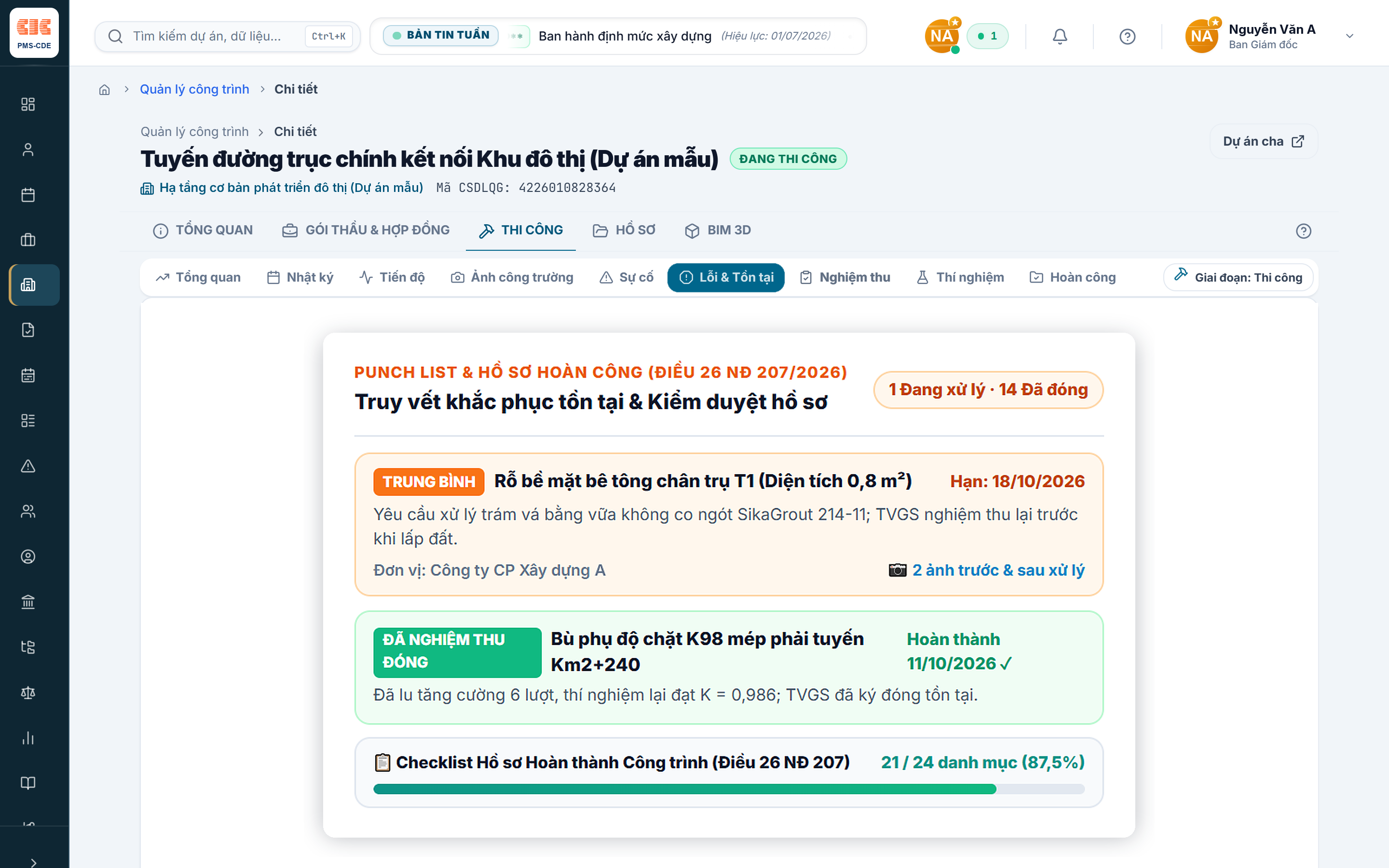Open the warning triangle icon in sidebar
This screenshot has width=1389, height=868.
[27, 466]
